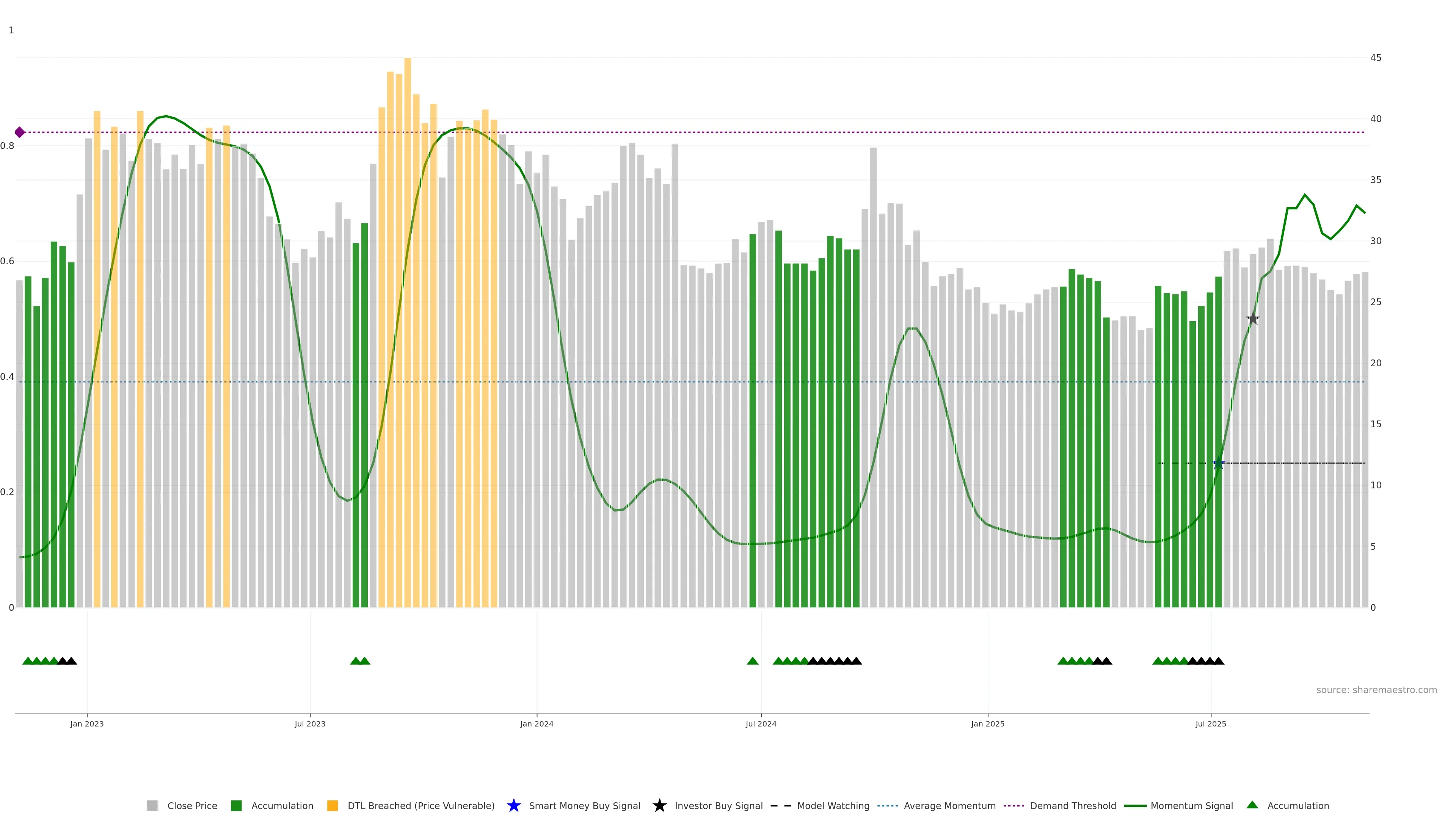Click the green Accumulation triangle legend icon
The height and width of the screenshot is (819, 1456).
pyautogui.click(x=1252, y=805)
